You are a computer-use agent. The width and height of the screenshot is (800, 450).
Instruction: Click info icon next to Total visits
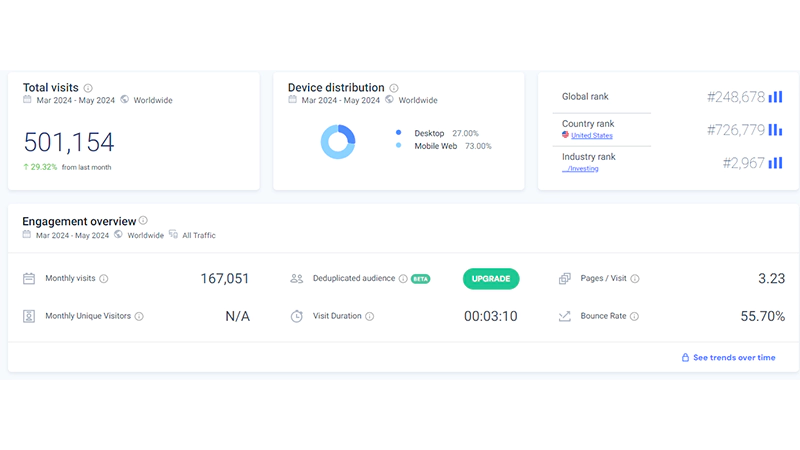coord(88,88)
